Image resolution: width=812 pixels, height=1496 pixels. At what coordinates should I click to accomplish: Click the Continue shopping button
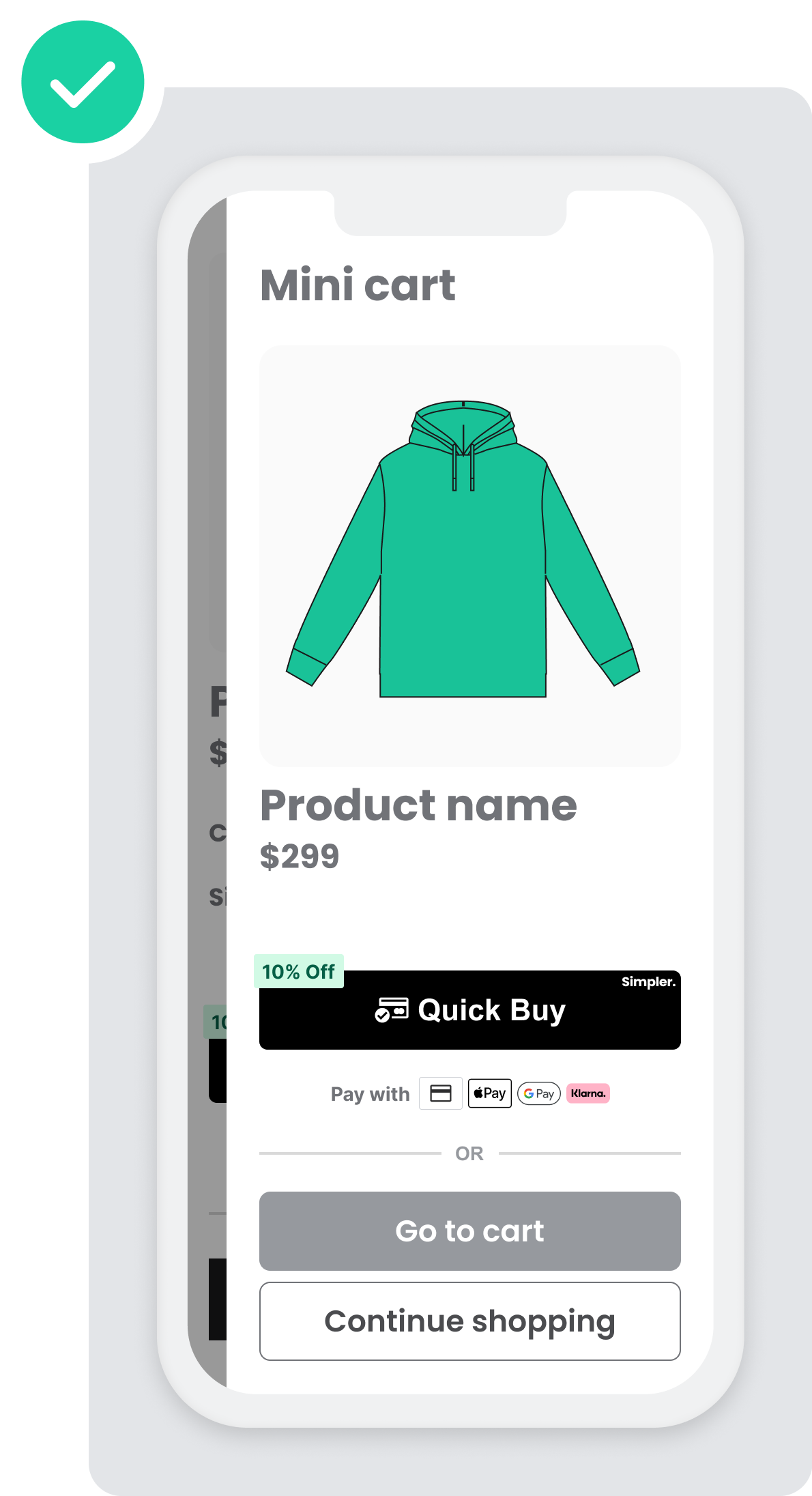tap(470, 1321)
